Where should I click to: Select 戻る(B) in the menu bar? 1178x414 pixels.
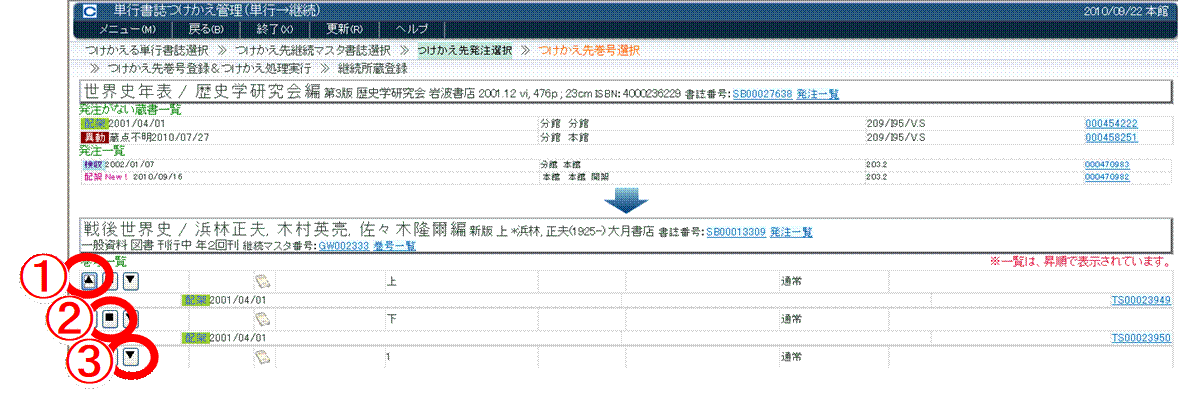[x=205, y=29]
